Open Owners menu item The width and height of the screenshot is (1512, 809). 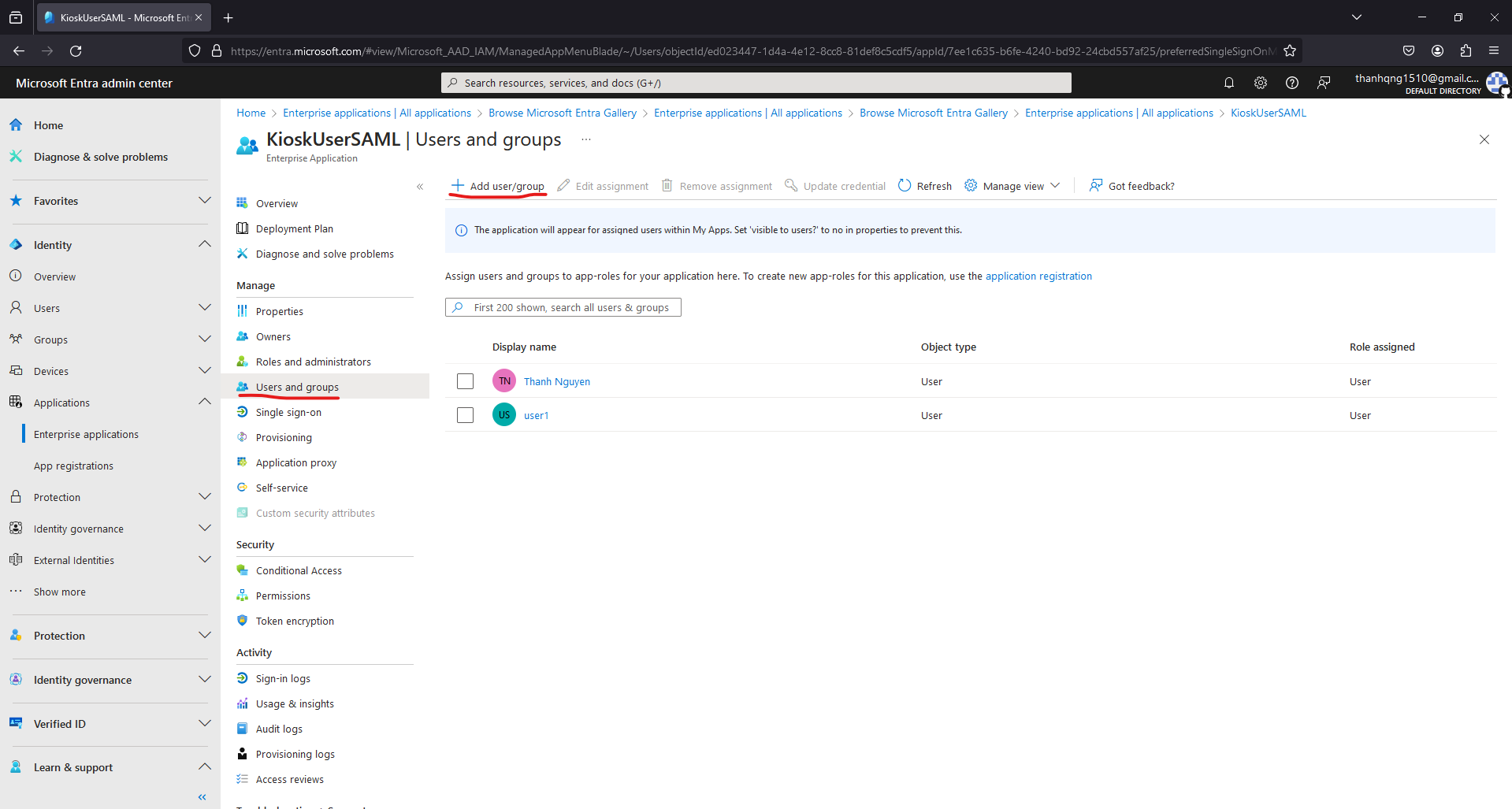pos(273,336)
